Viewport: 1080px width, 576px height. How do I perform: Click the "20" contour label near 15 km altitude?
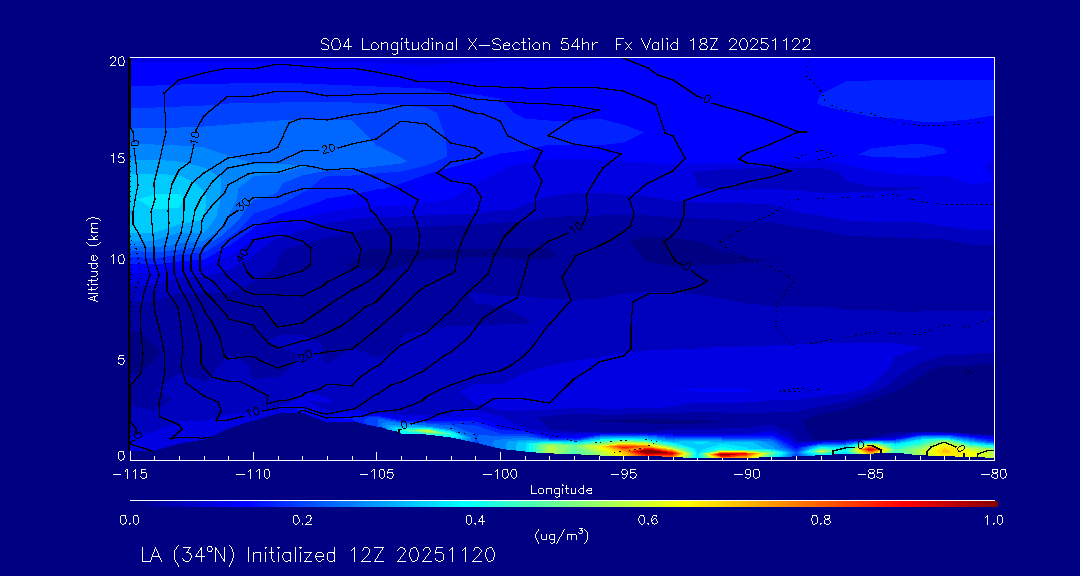click(329, 148)
